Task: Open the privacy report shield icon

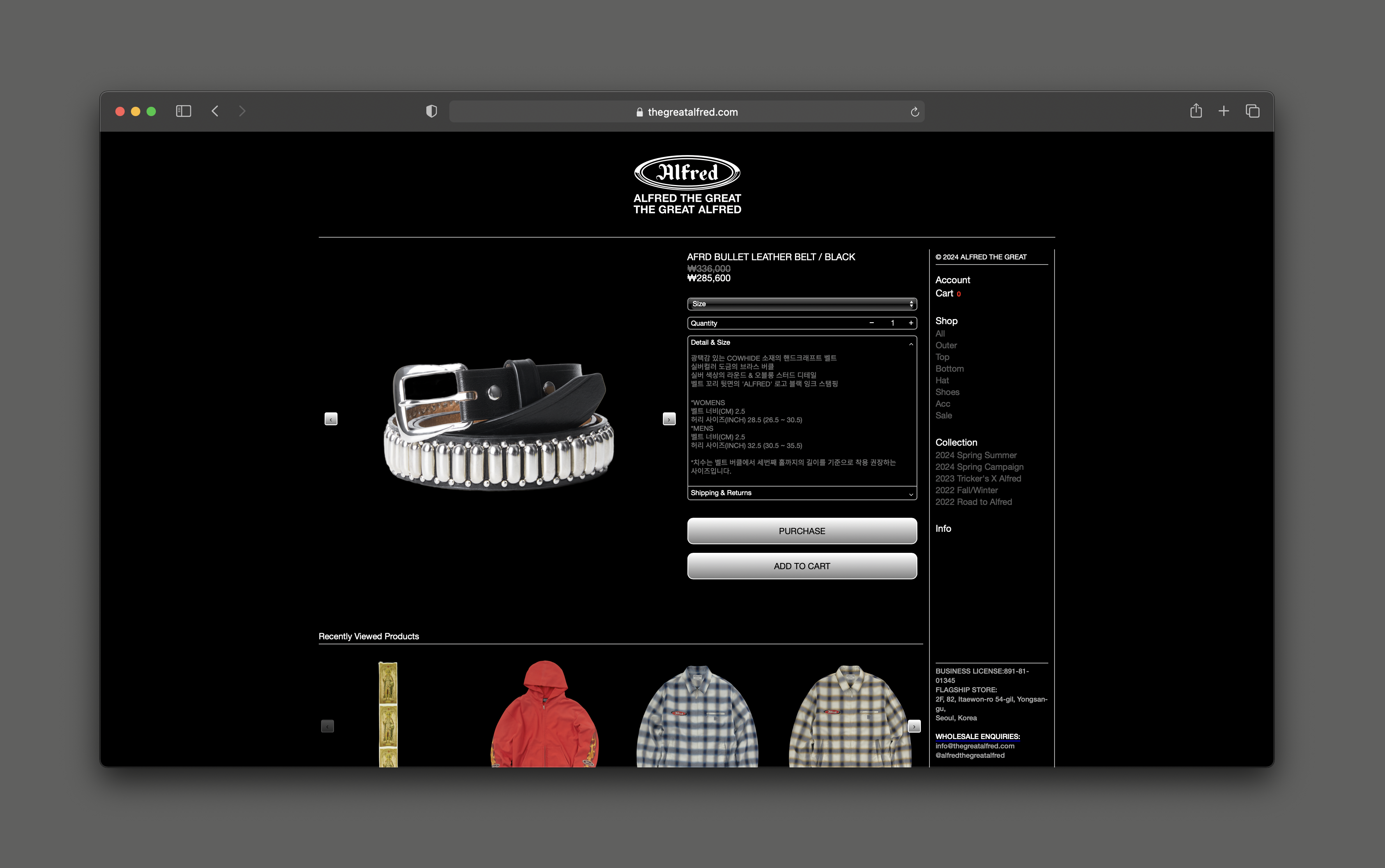Action: coord(431,111)
